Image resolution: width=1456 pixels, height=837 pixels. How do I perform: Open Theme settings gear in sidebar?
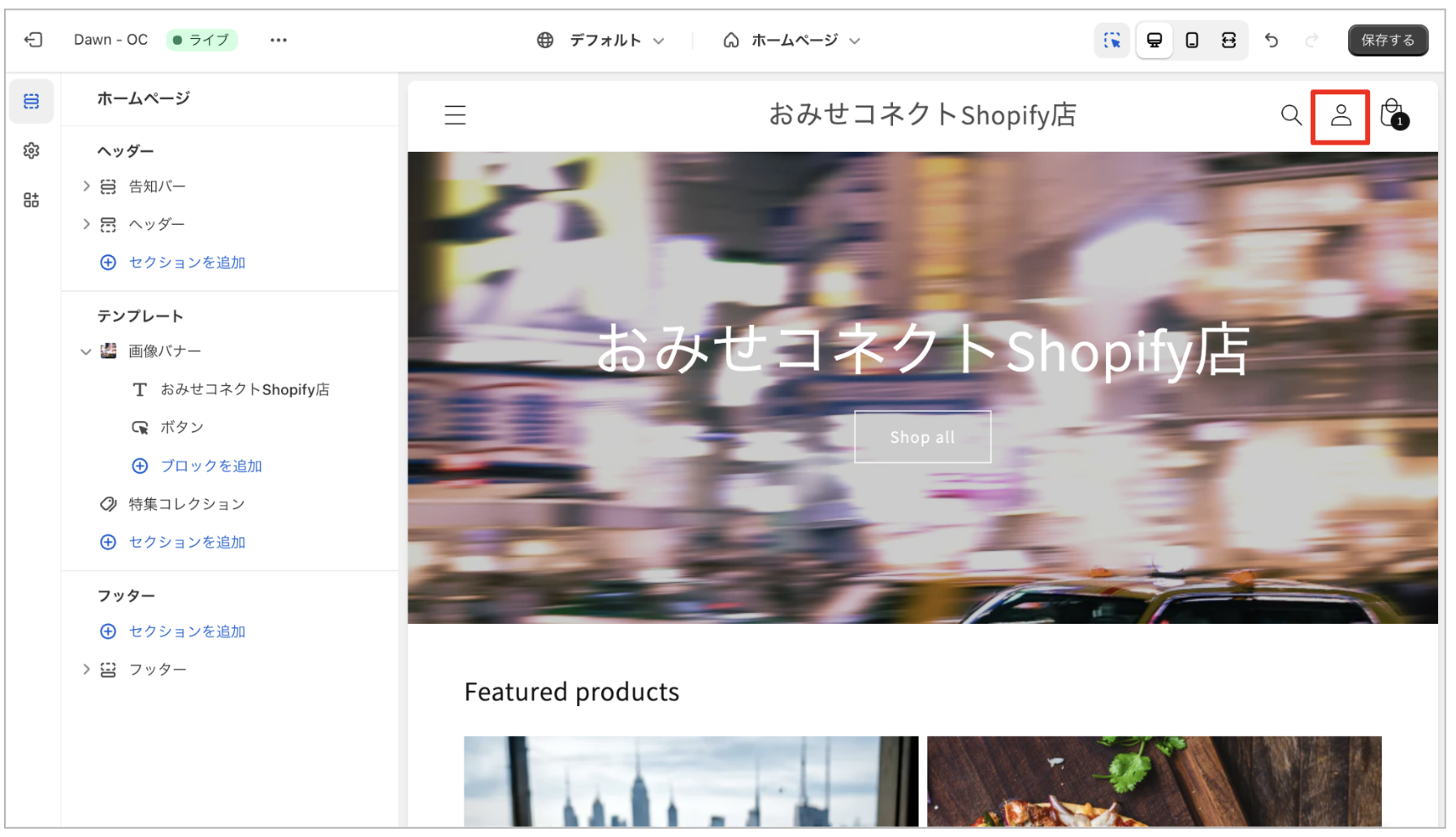point(32,150)
